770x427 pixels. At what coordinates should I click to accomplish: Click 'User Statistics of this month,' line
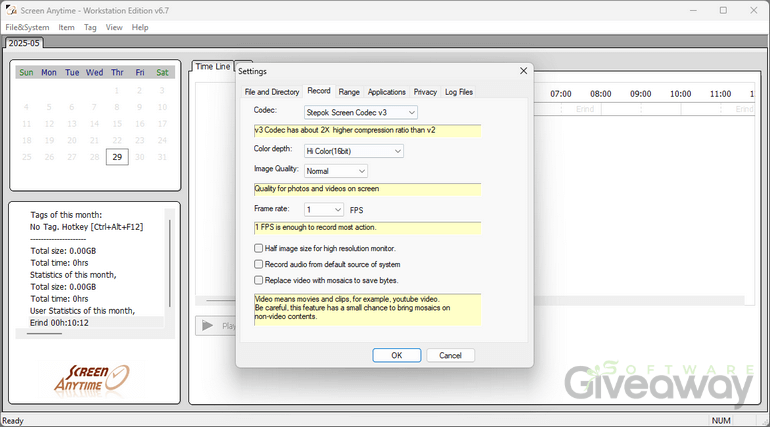coord(82,311)
